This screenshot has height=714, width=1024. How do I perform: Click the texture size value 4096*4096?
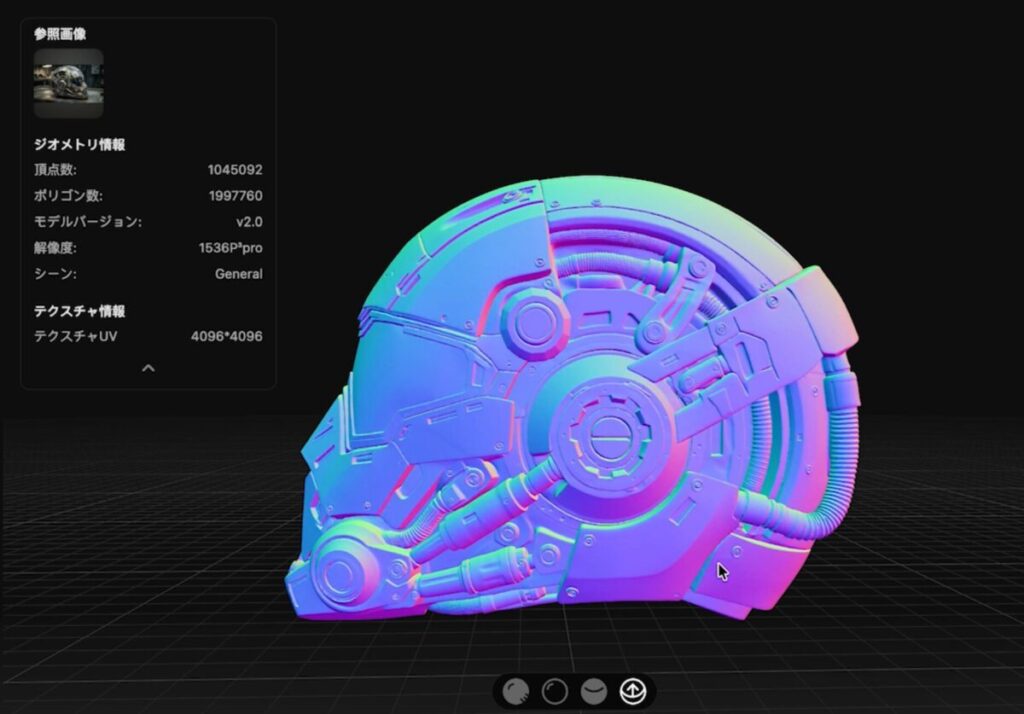pyautogui.click(x=227, y=337)
